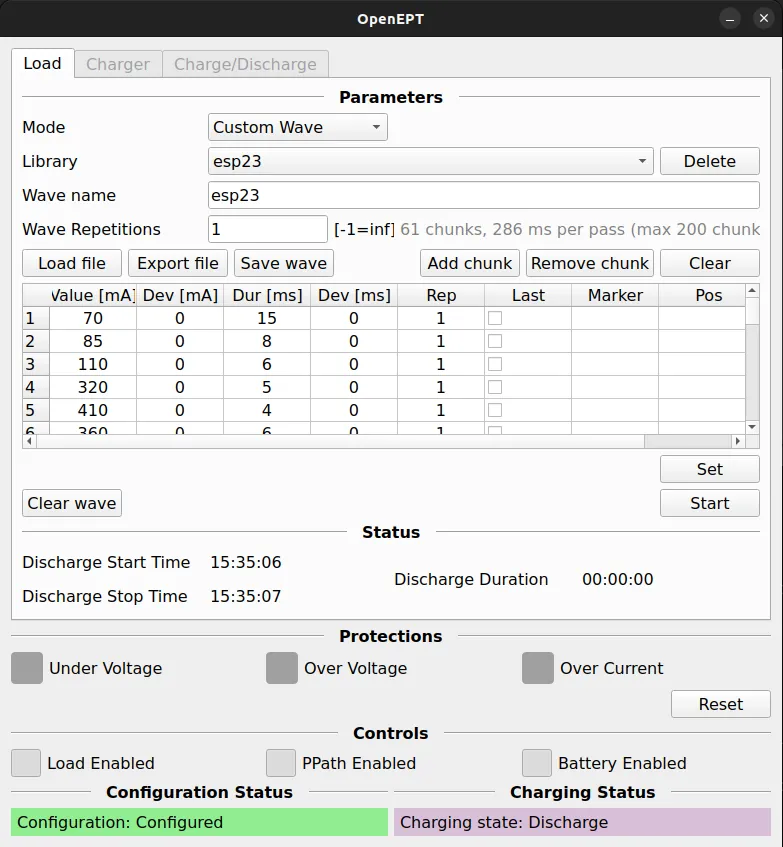Click Remove chunk button
The image size is (783, 847).
click(590, 263)
